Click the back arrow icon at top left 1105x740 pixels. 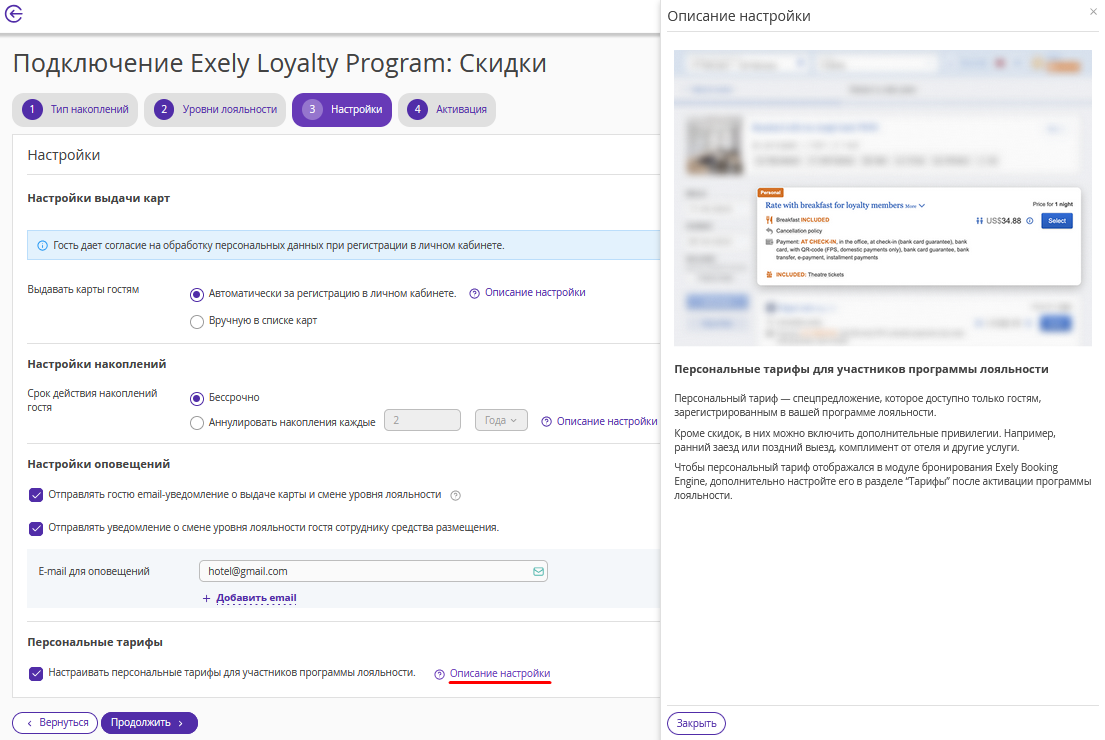click(13, 13)
